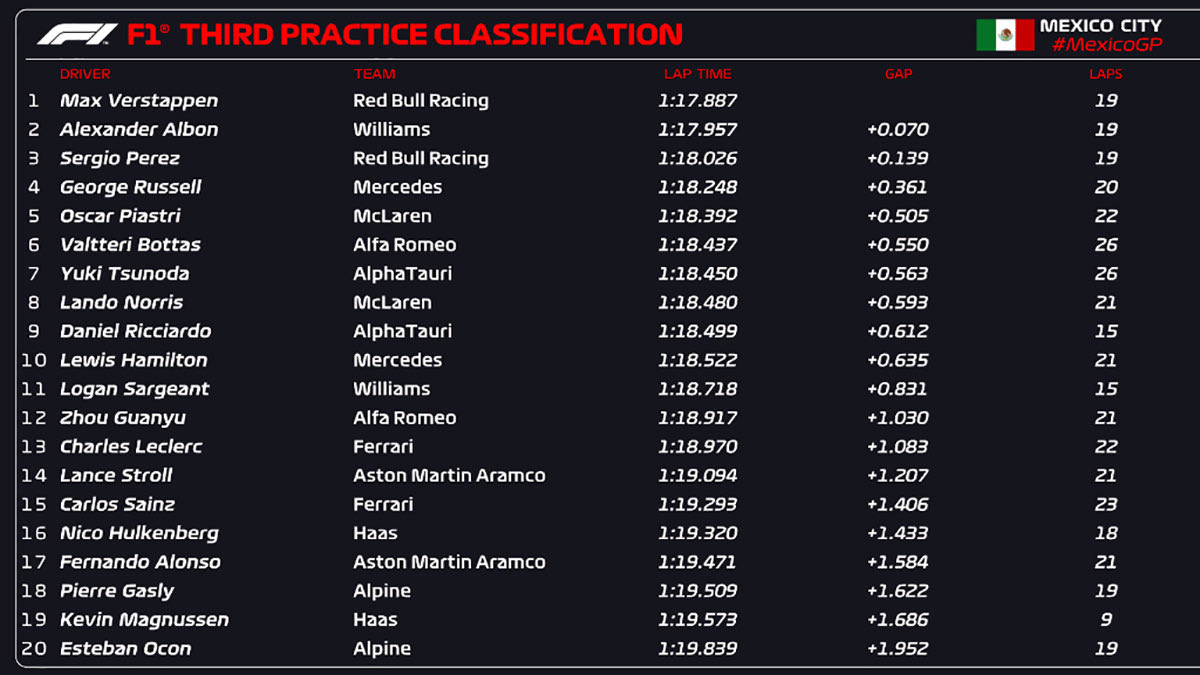Click Esteban Ocon's gap +1.952

[898, 649]
